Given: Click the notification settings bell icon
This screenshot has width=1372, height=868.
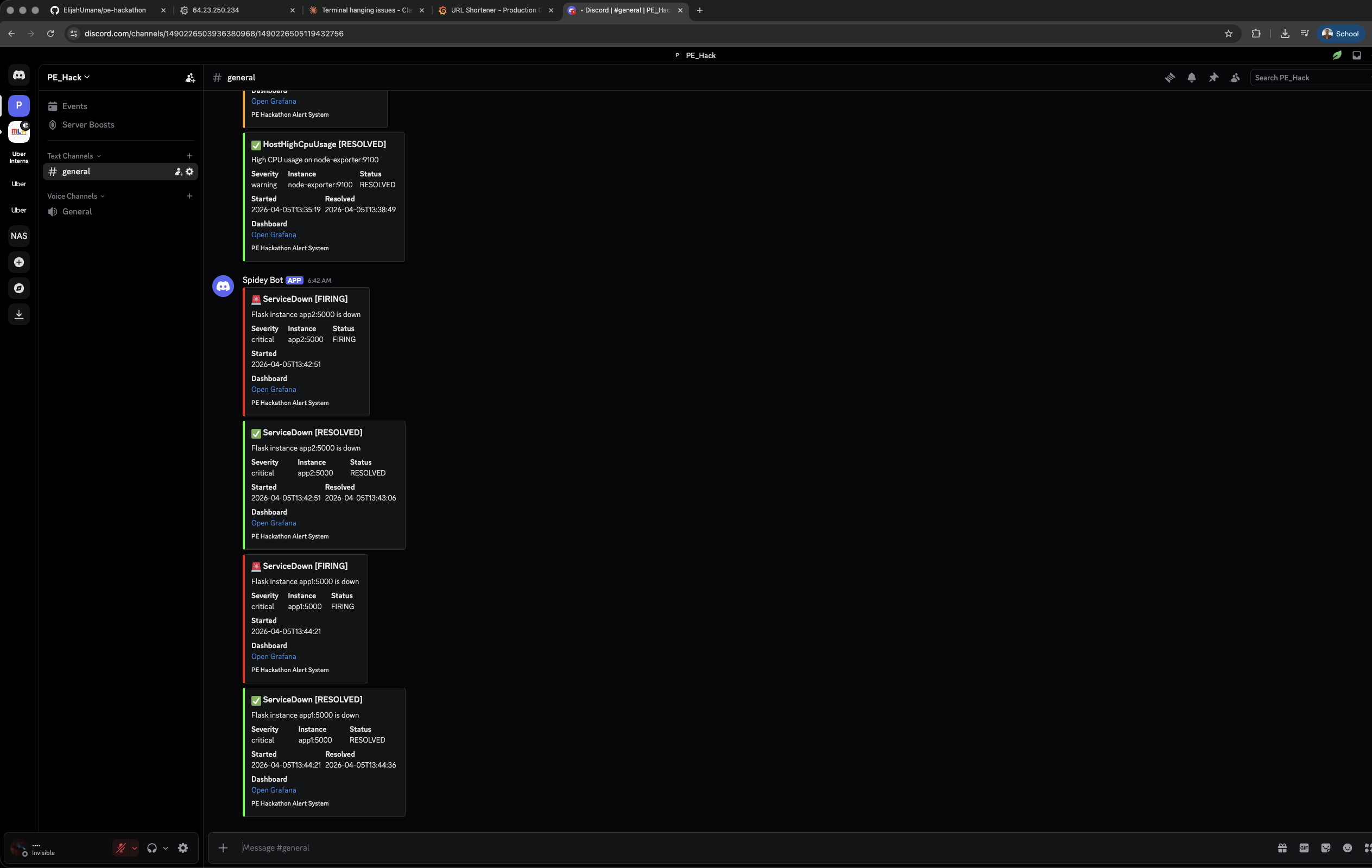Looking at the screenshot, I should coord(1191,78).
